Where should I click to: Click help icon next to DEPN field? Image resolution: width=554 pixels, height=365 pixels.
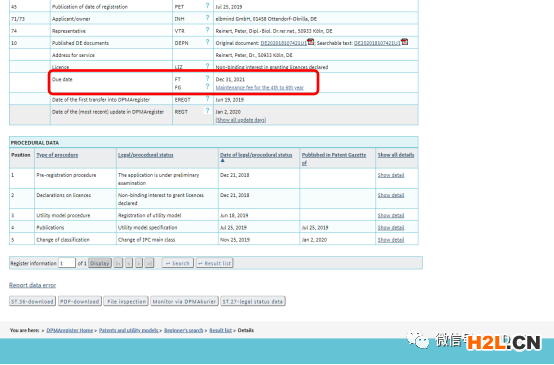pyautogui.click(x=207, y=42)
